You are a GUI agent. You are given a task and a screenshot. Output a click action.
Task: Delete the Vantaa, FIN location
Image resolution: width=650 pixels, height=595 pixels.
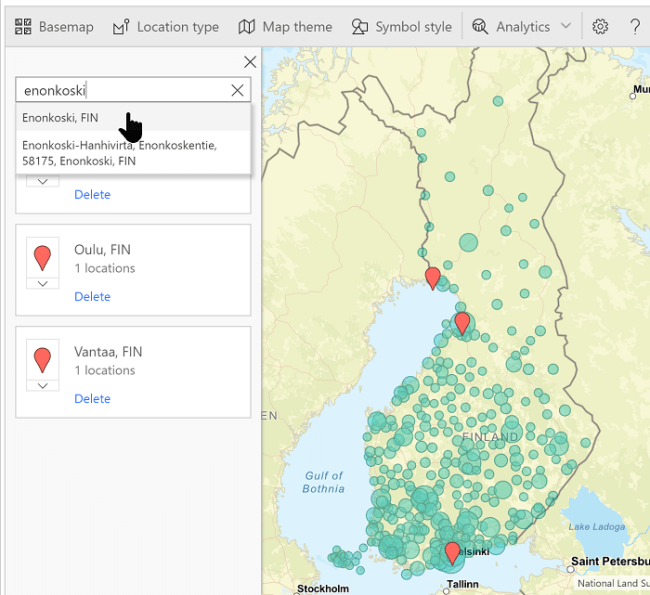[x=92, y=399]
